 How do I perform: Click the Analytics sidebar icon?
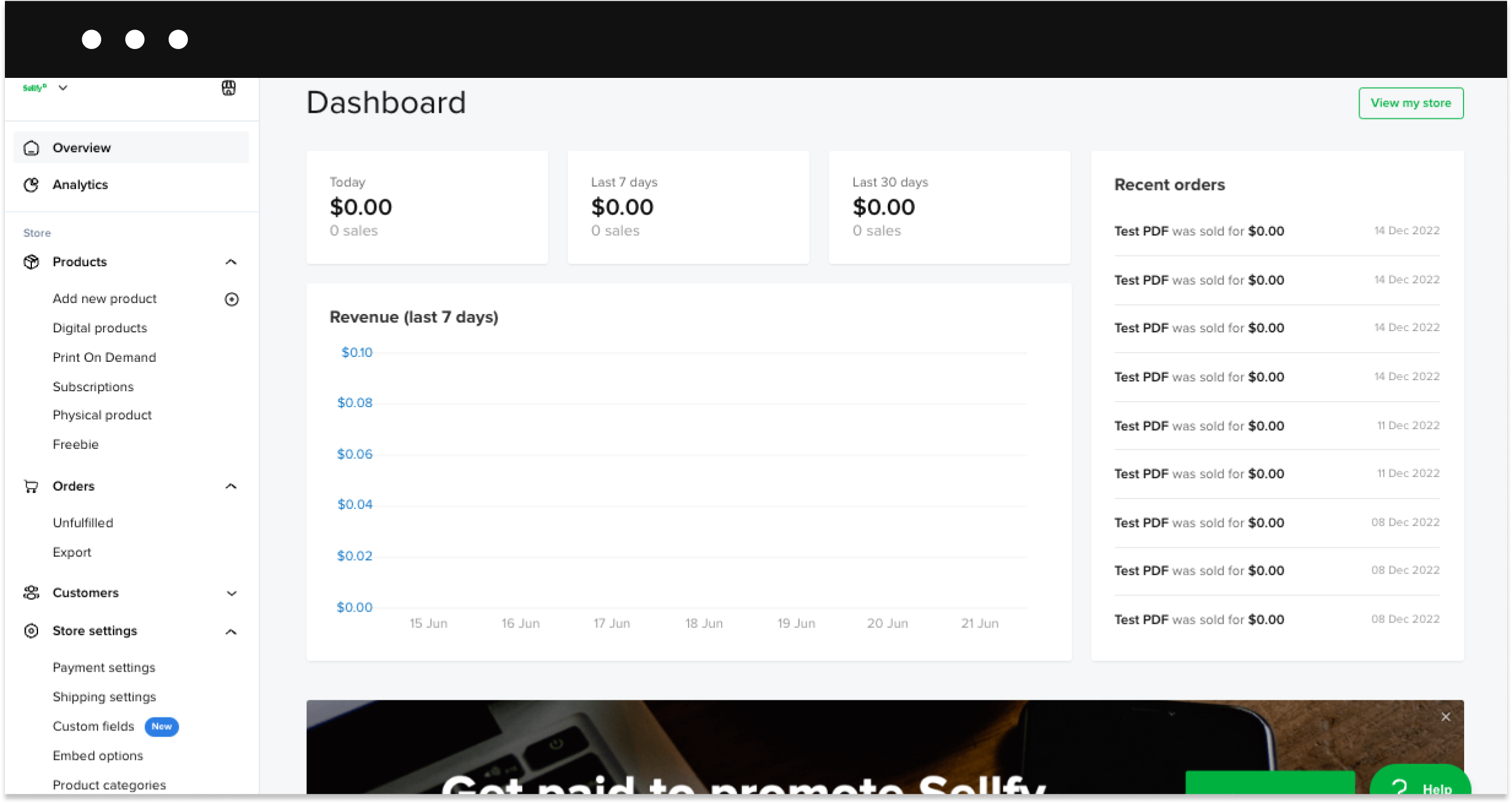click(x=31, y=184)
